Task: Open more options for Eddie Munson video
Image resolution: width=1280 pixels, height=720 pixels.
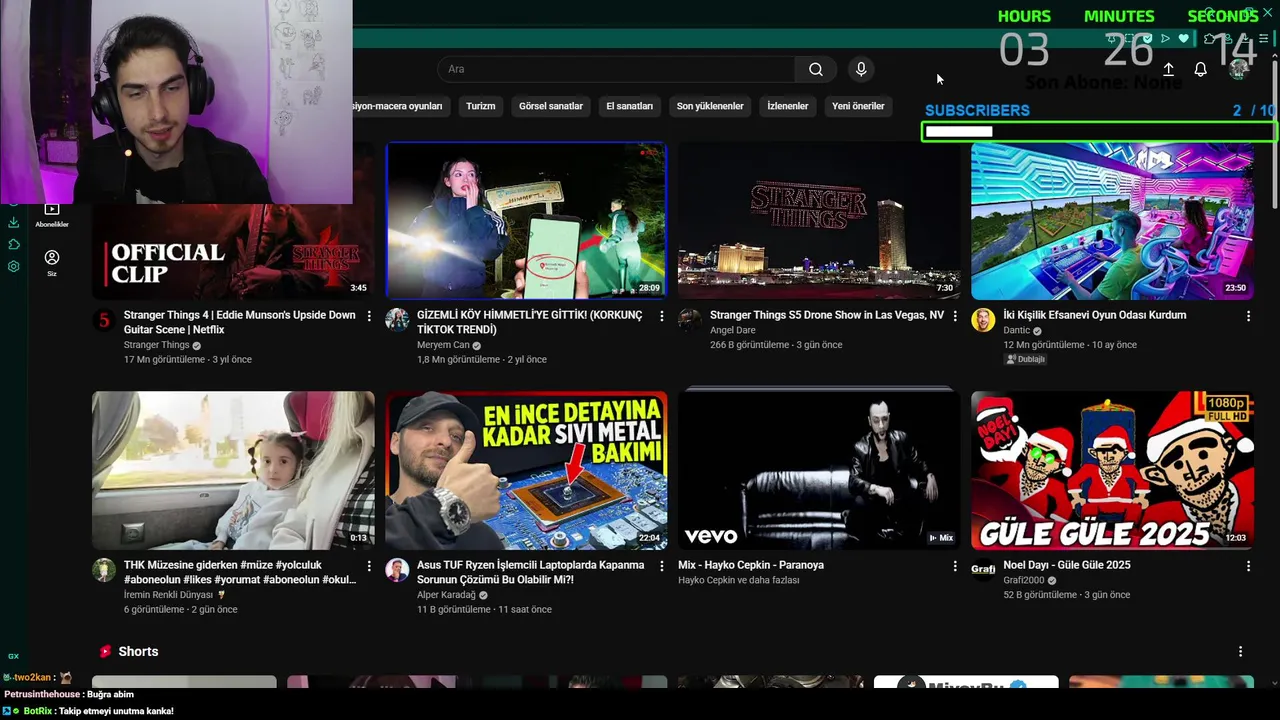Action: [369, 316]
